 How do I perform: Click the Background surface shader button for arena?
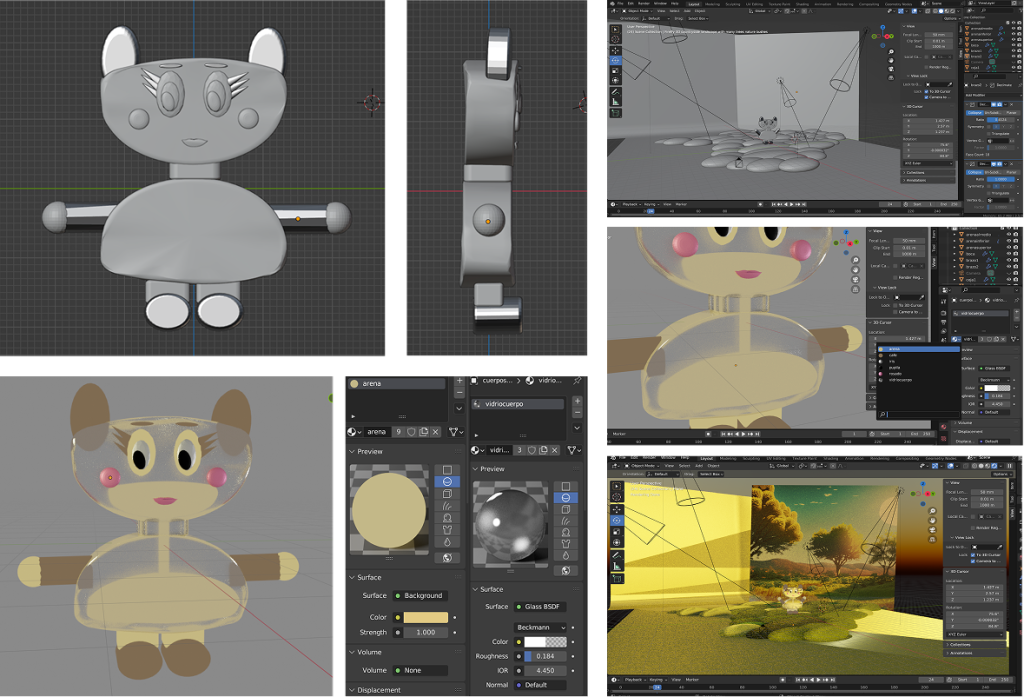click(x=420, y=595)
